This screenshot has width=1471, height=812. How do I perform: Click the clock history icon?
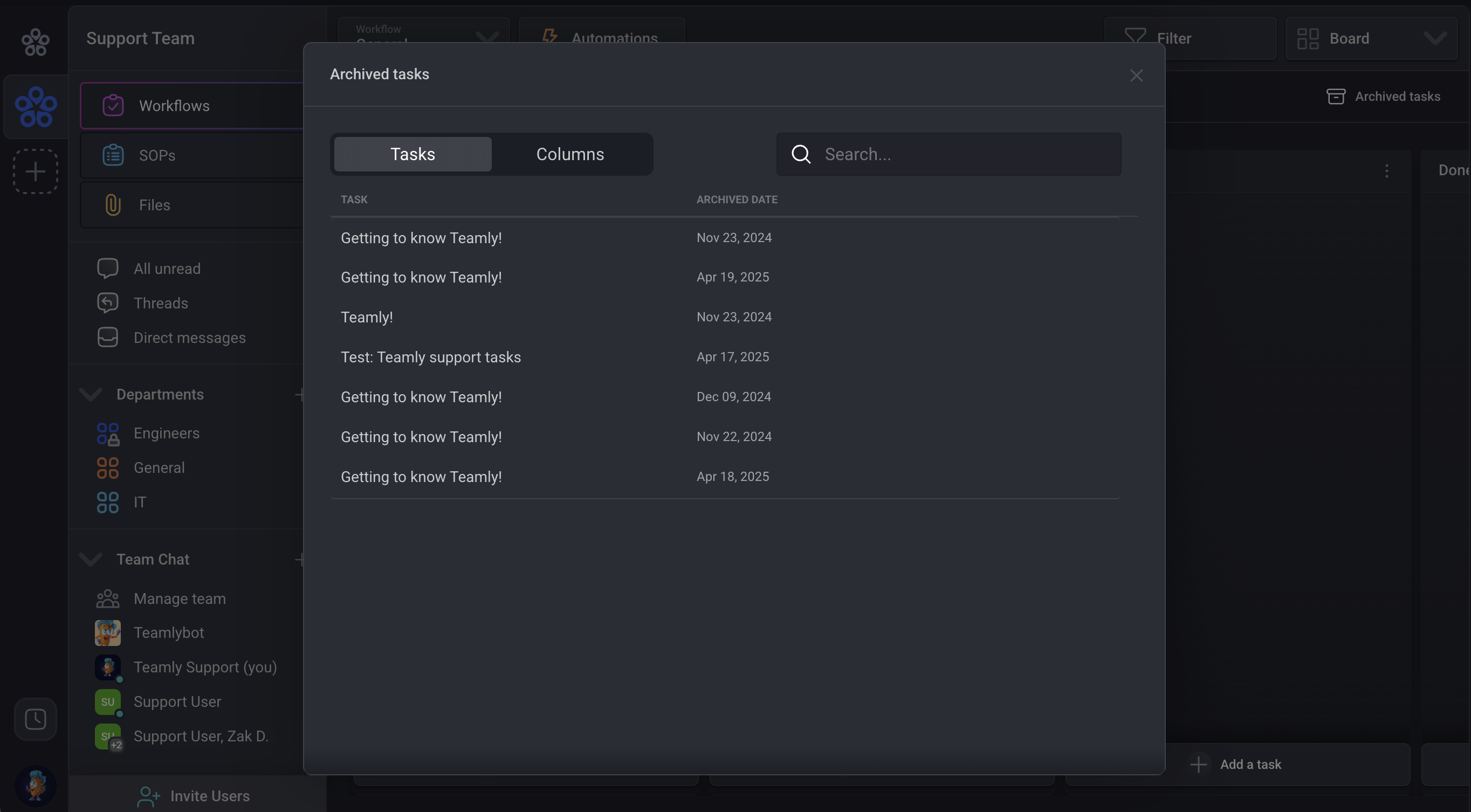36,719
